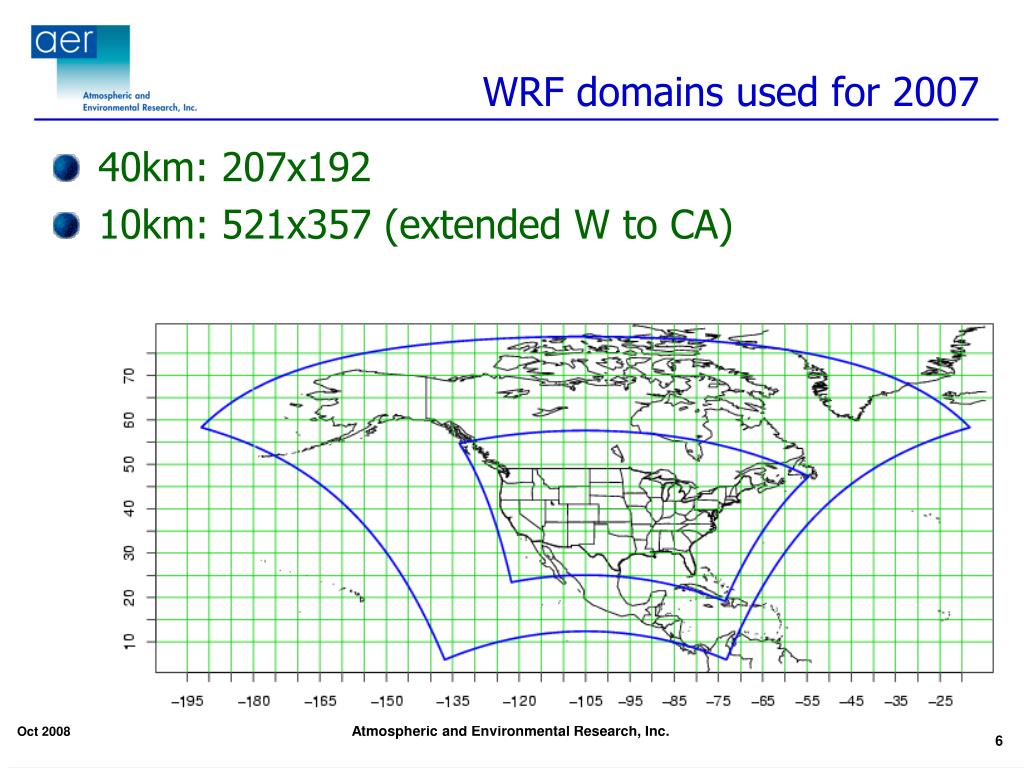Click the -165 longitude axis label
The image size is (1024, 768).
[321, 701]
